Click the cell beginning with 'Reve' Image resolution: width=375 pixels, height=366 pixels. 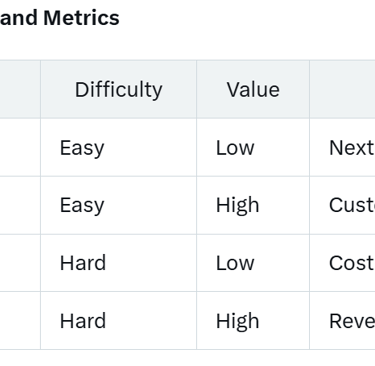(342, 321)
